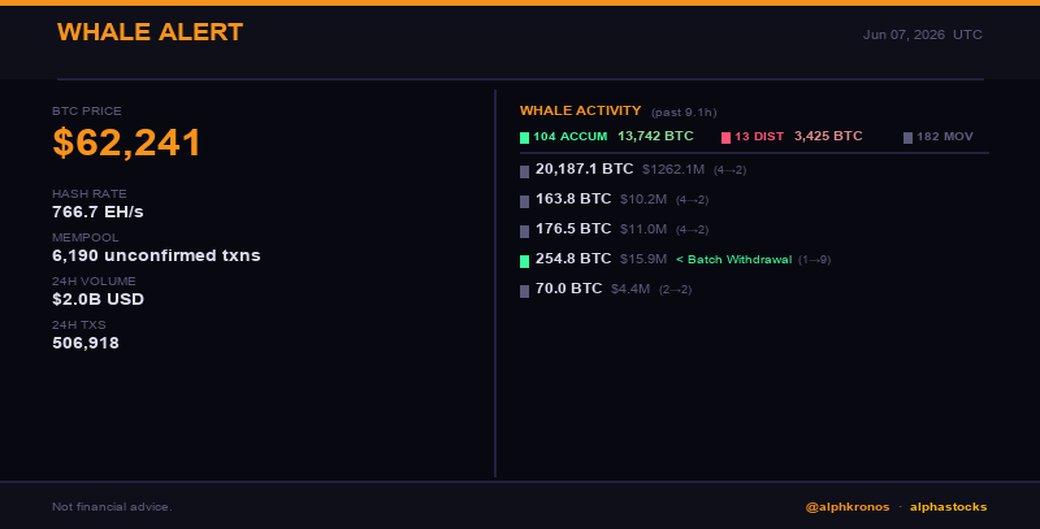
Task: Click the 24H TXS label
Action: [78, 325]
